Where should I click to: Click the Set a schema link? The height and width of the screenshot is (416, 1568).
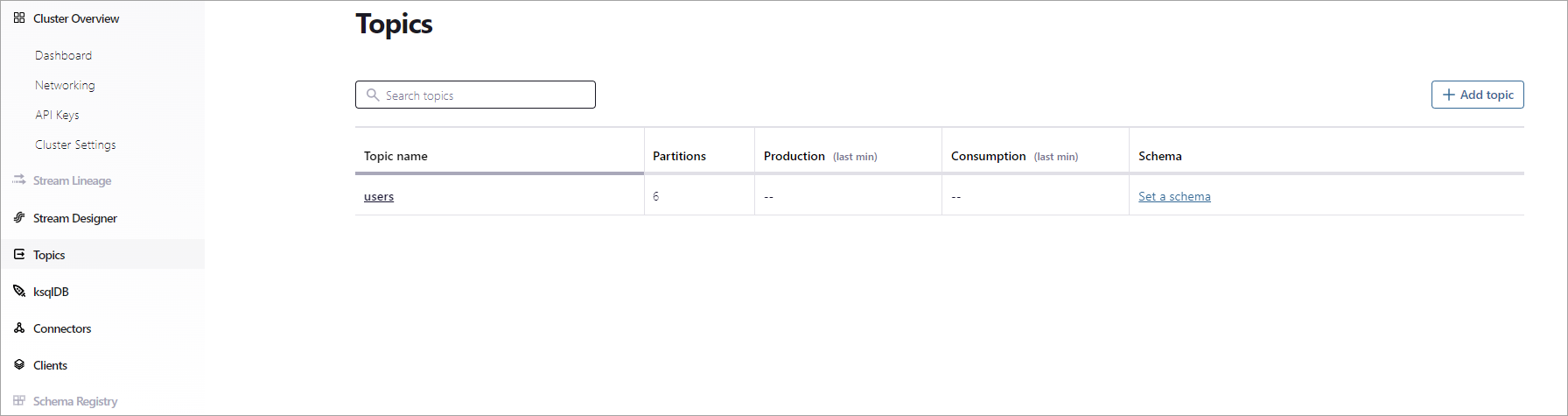coord(1174,196)
